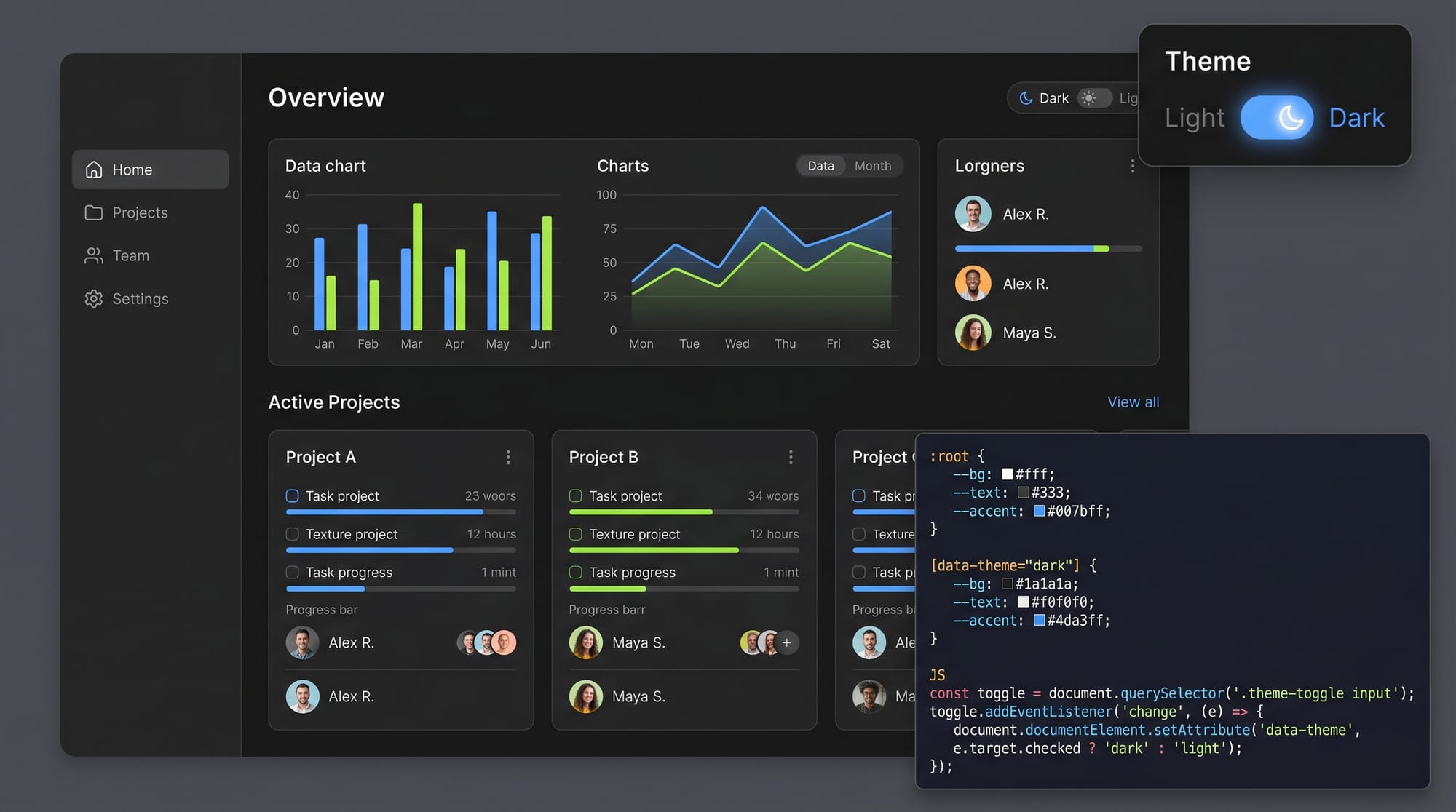Click the Home house icon in sidebar
Image resolution: width=1456 pixels, height=812 pixels.
point(94,170)
